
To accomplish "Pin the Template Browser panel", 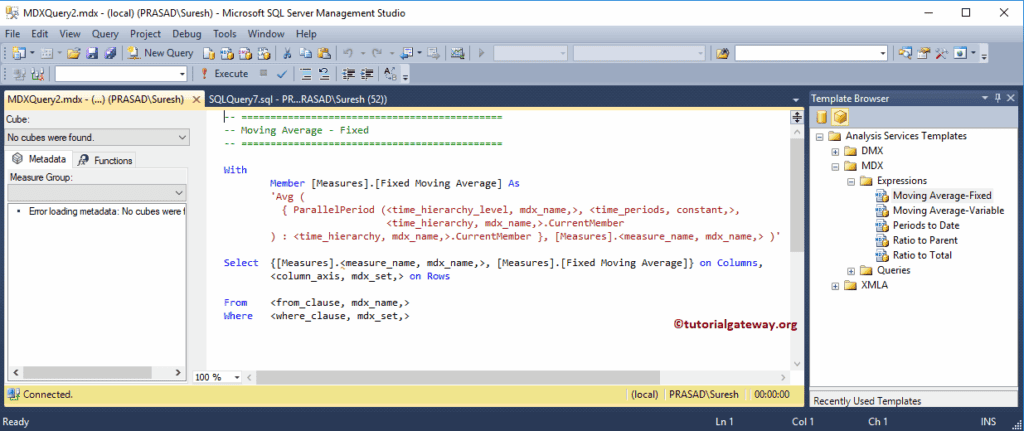I will coord(997,98).
